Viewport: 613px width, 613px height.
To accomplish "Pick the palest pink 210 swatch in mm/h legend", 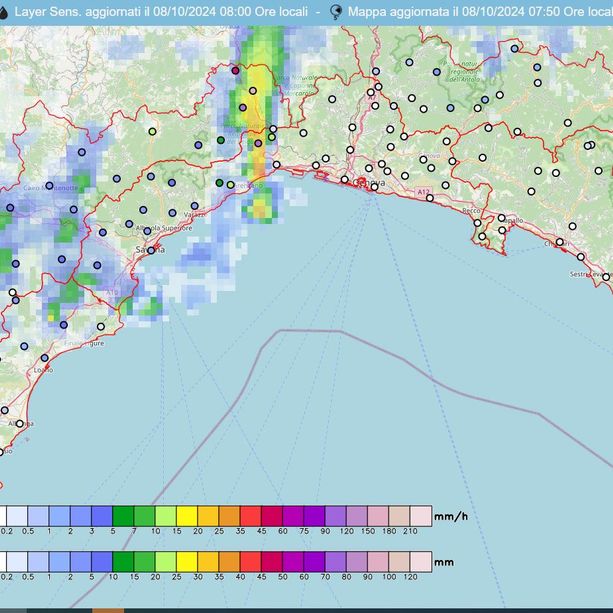I will pyautogui.click(x=421, y=516).
